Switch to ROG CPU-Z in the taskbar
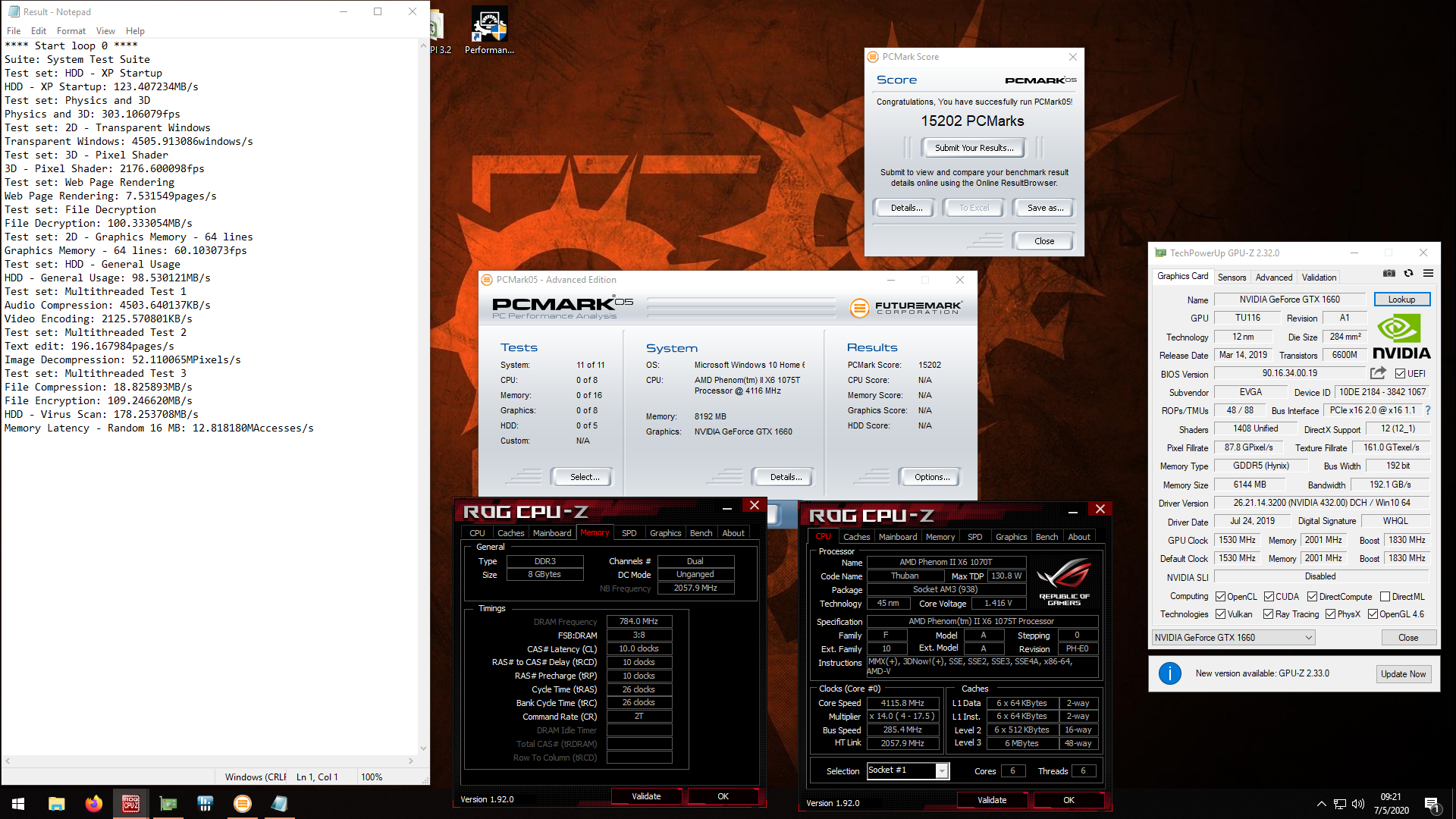 click(x=130, y=804)
